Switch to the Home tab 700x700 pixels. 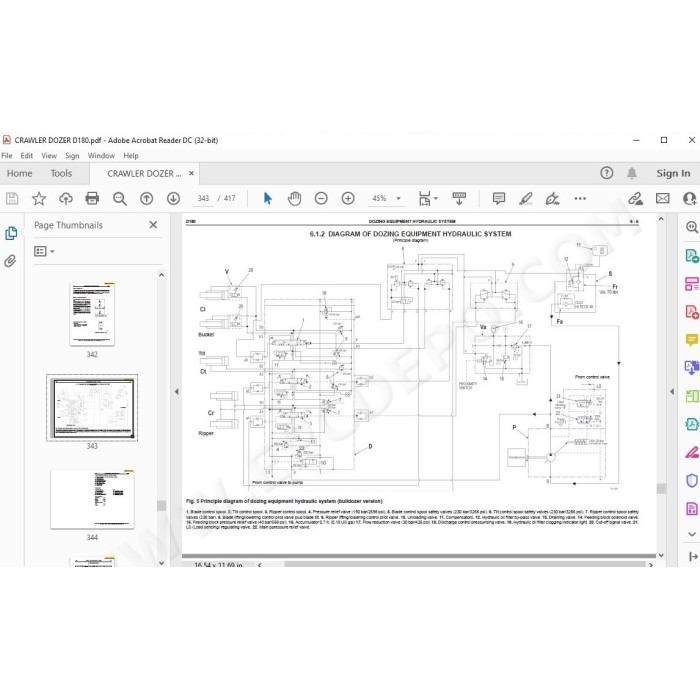(x=20, y=173)
